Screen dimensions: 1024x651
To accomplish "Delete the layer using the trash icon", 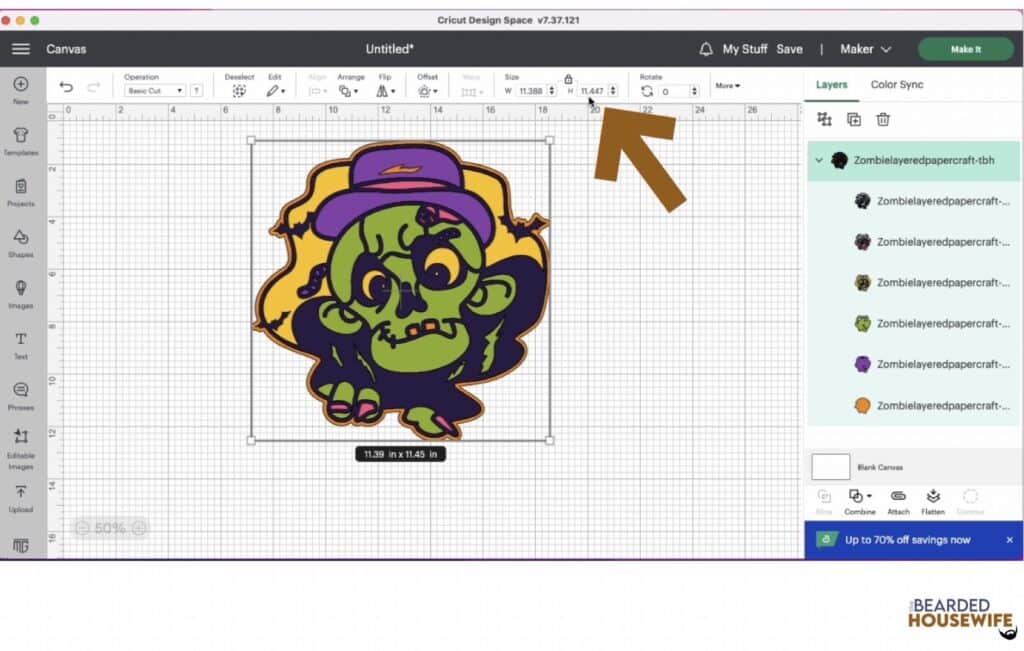I will point(883,119).
